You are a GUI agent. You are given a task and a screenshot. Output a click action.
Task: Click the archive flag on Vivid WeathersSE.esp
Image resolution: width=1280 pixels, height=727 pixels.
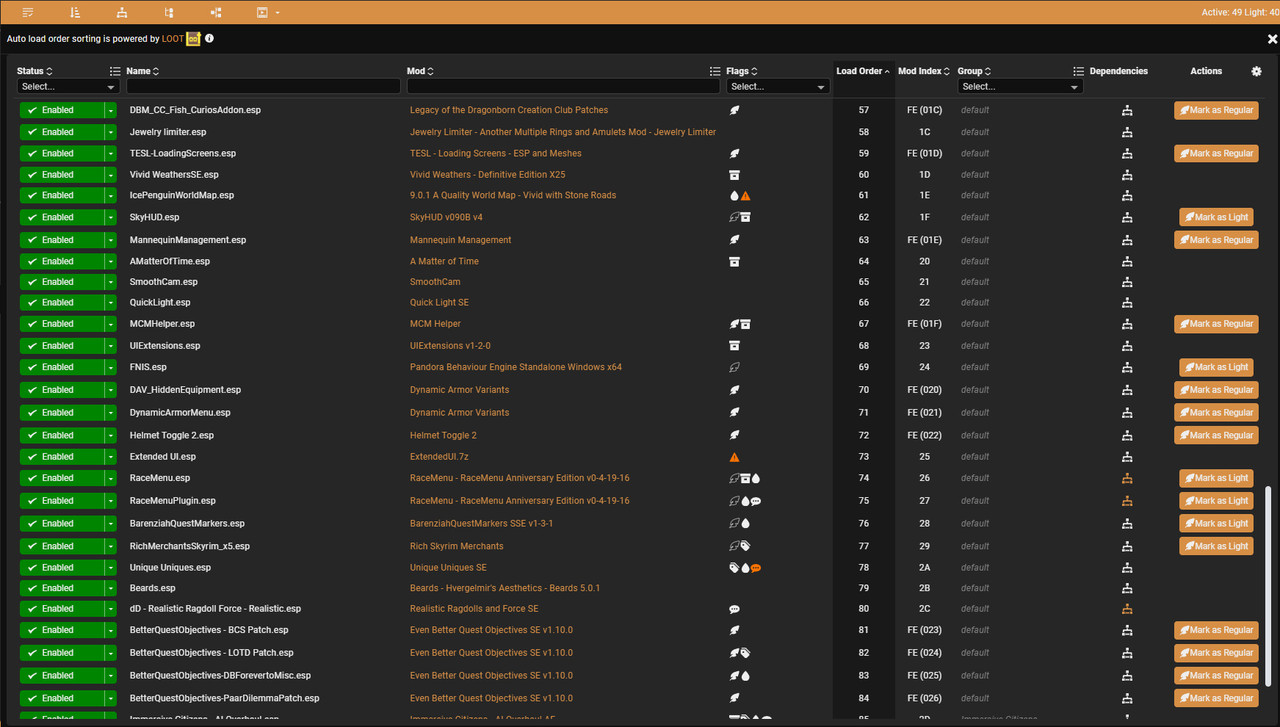point(735,175)
